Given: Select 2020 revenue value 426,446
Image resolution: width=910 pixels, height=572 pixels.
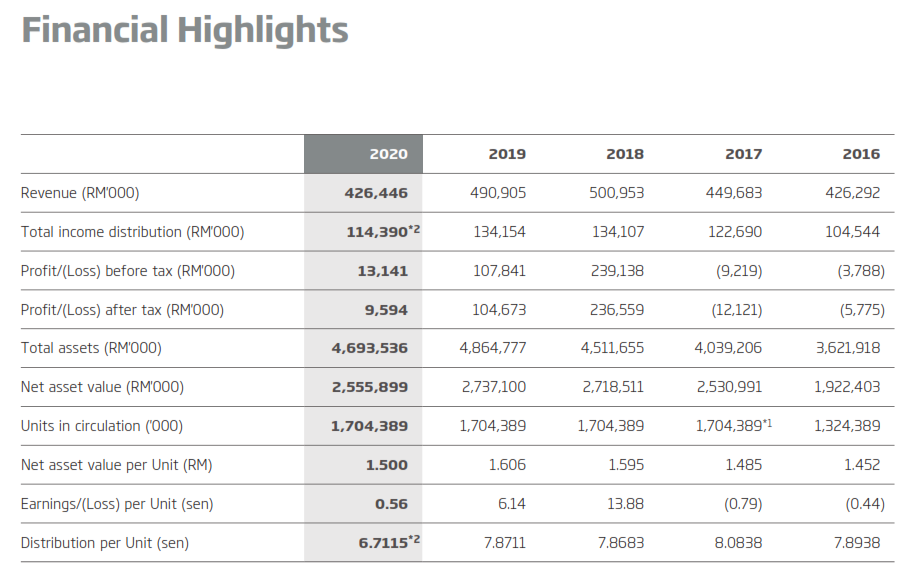Looking at the screenshot, I should tap(376, 193).
